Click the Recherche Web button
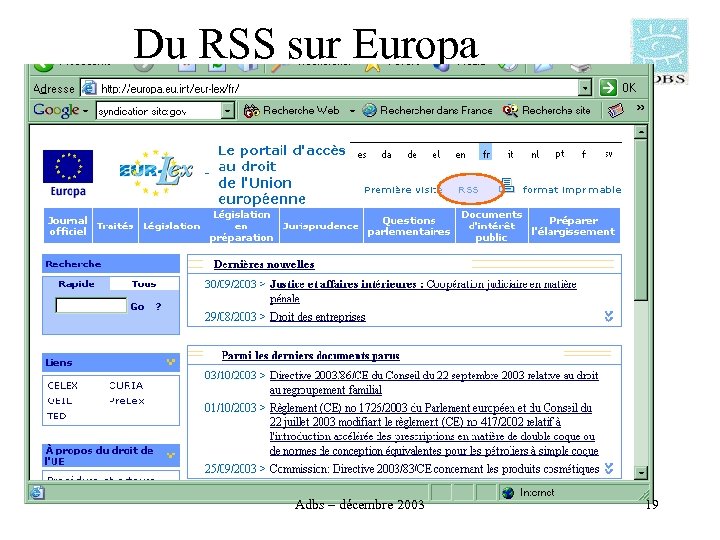This screenshot has width=720, height=540. click(x=292, y=111)
